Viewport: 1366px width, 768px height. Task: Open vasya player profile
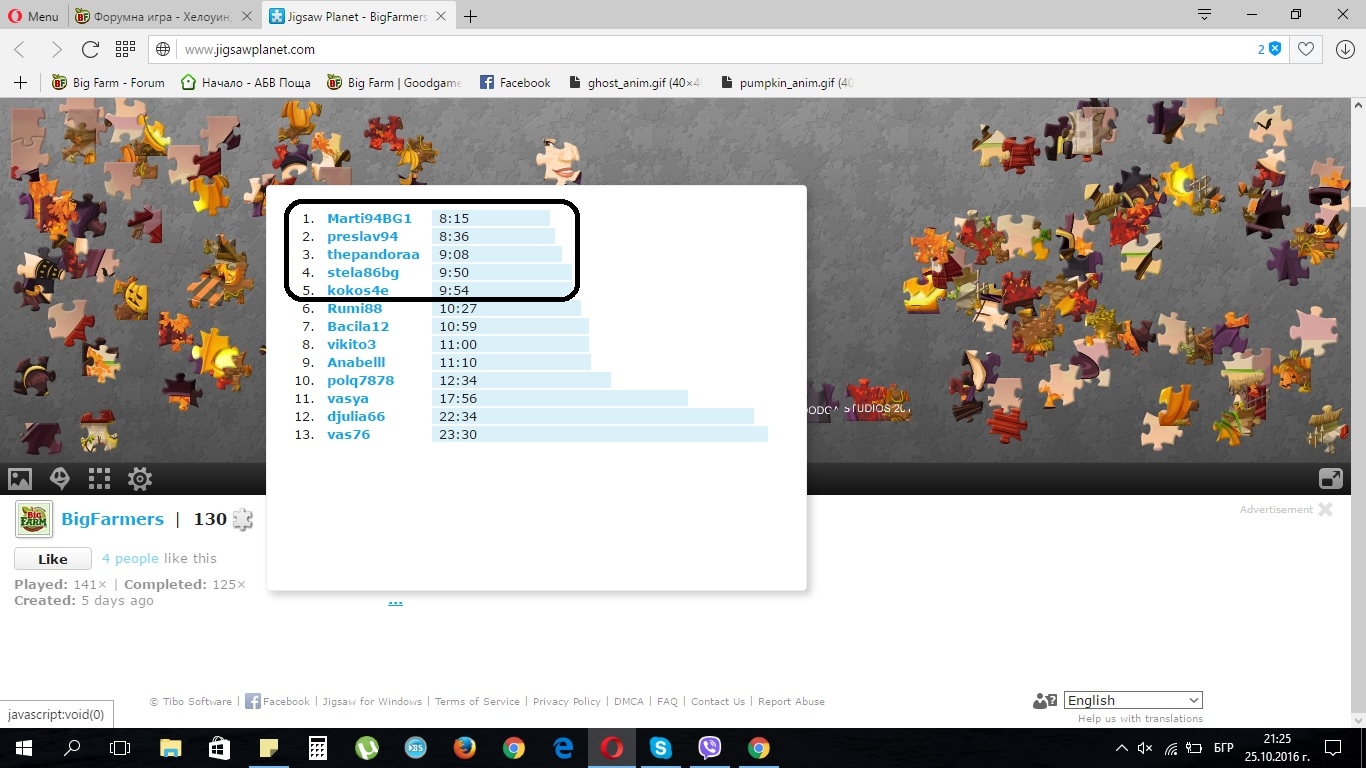click(x=347, y=398)
